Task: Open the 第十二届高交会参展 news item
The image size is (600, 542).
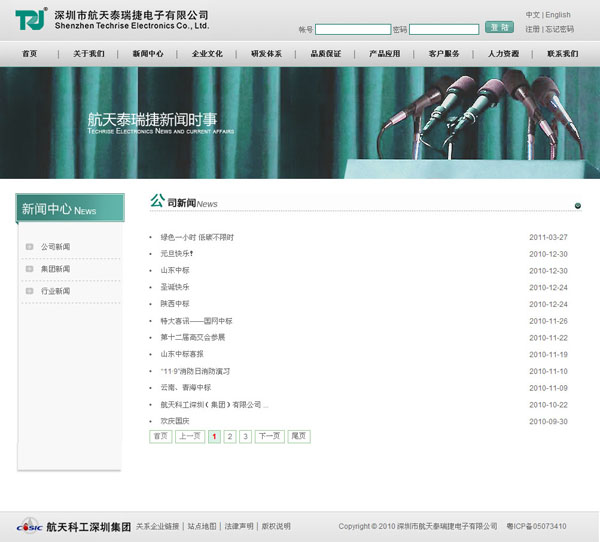Action: [x=193, y=338]
